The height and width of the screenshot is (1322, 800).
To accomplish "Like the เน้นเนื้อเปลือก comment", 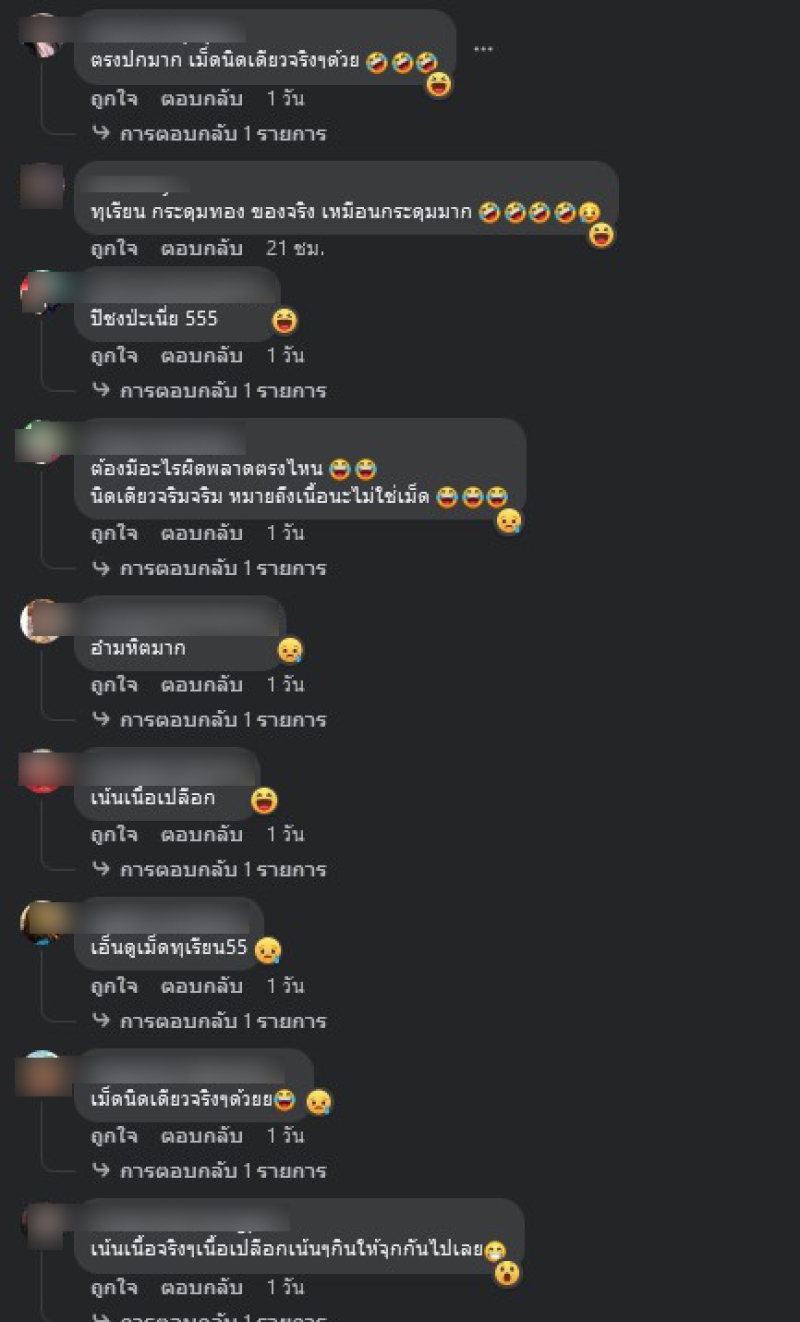I will 114,835.
